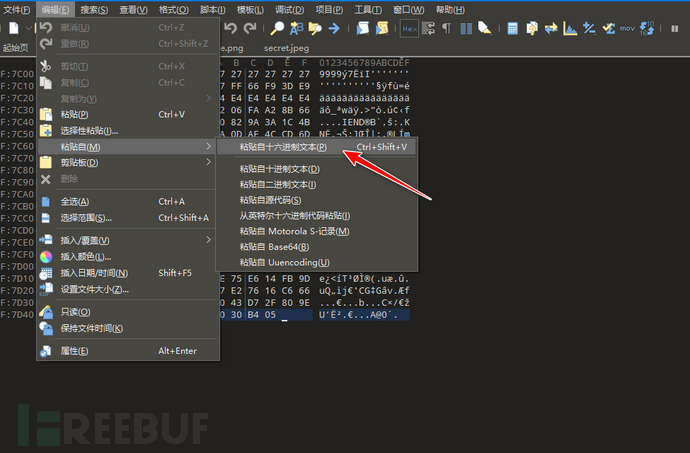Open the New File dropdown arrow in toolbar

(29, 29)
